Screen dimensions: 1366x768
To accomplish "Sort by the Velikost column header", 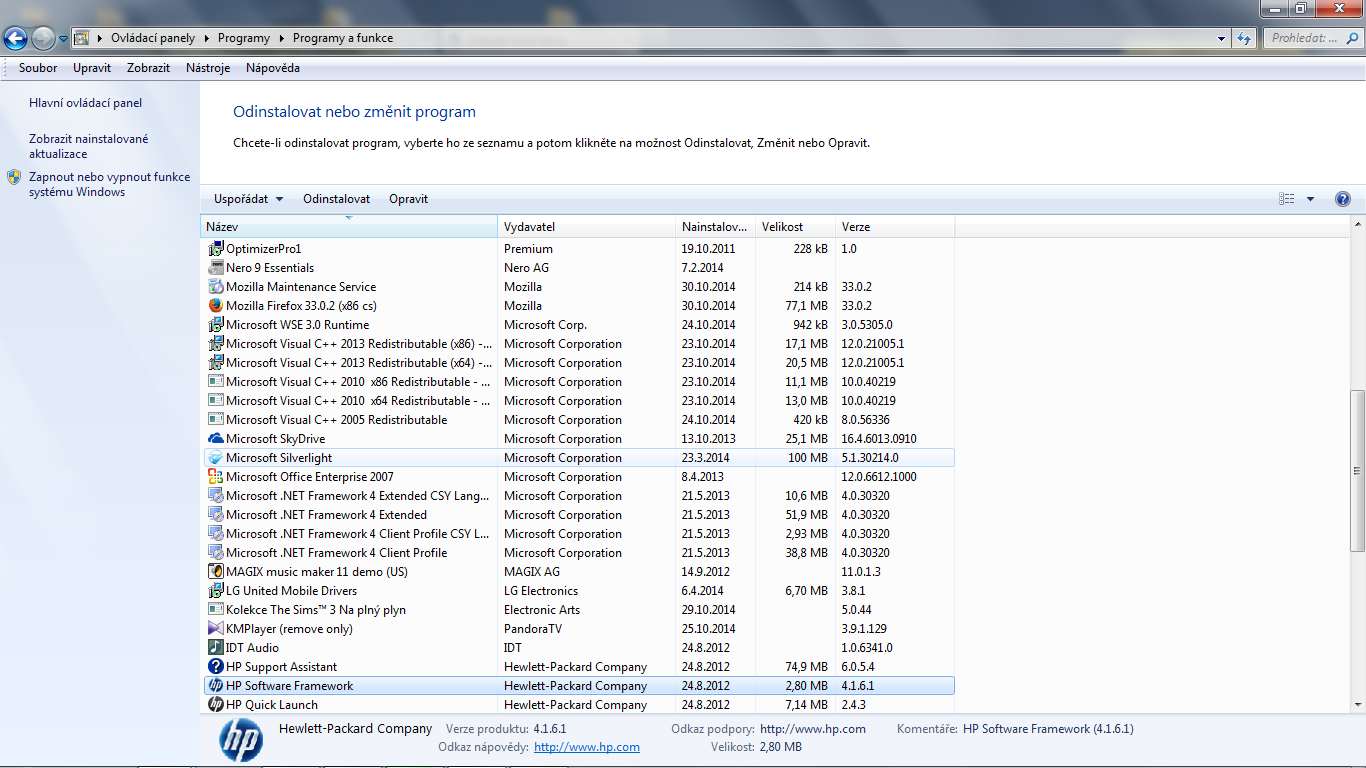I will point(796,227).
